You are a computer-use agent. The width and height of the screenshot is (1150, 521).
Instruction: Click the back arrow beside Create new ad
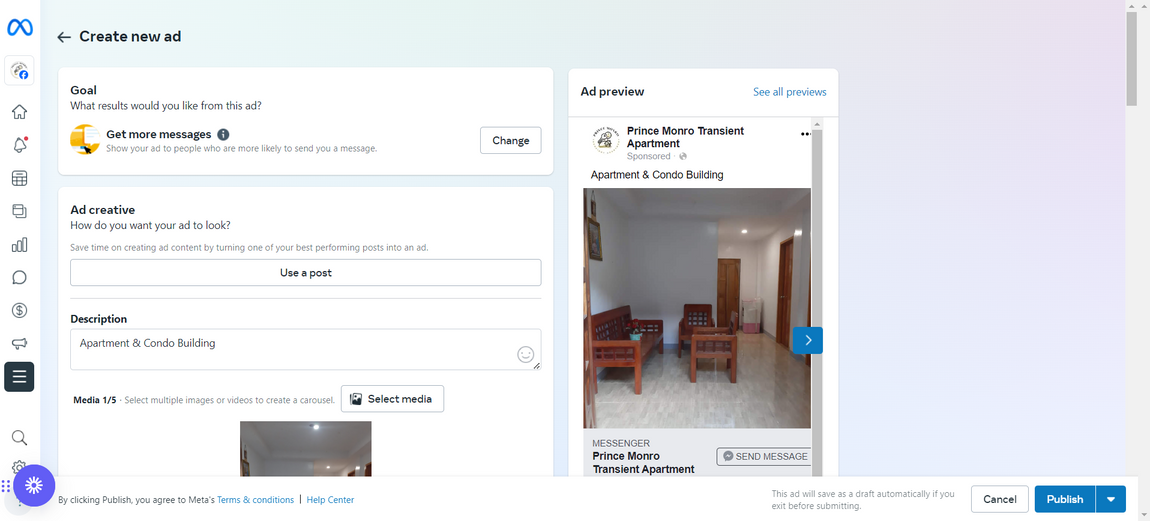[x=65, y=37]
